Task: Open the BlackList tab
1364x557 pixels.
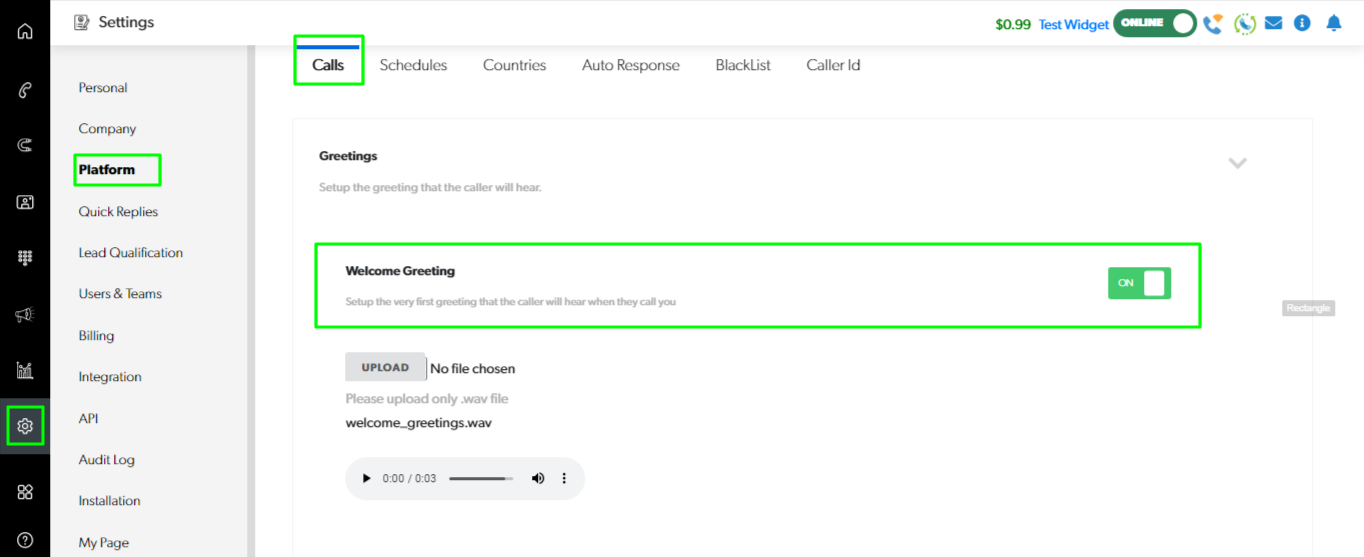Action: (743, 65)
